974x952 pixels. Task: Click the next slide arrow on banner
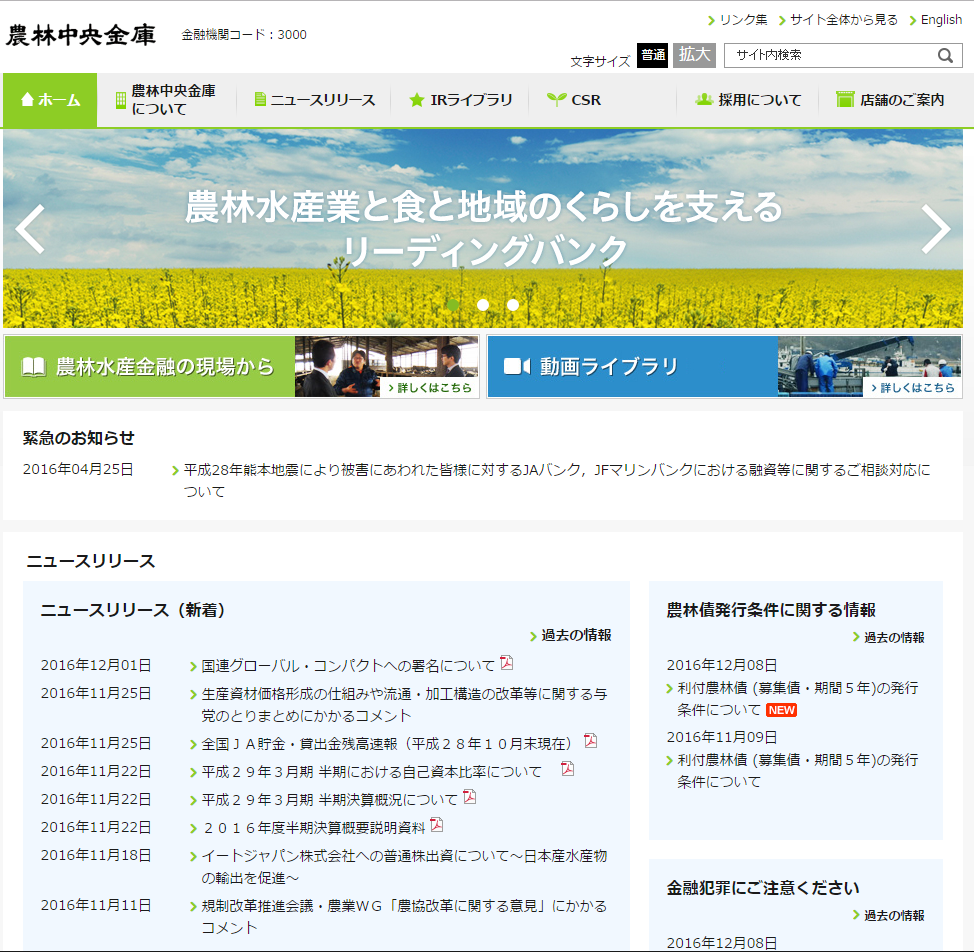click(x=935, y=229)
